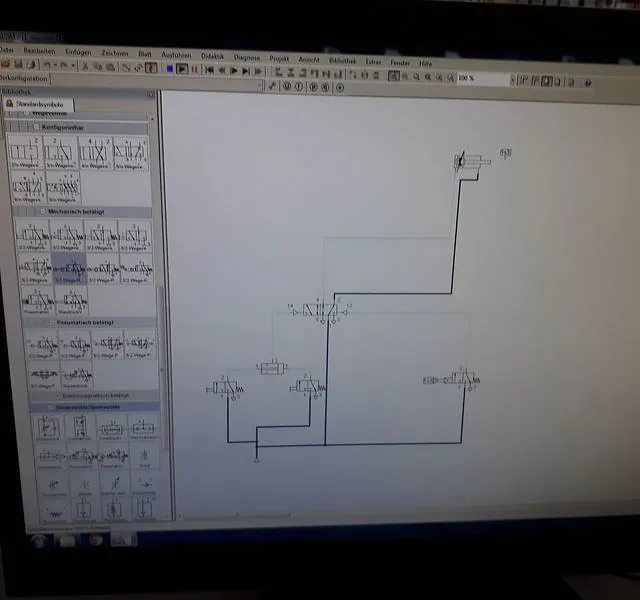This screenshot has height=600, width=640.
Task: Open the undo history dropdown arrow
Action: 55,65
